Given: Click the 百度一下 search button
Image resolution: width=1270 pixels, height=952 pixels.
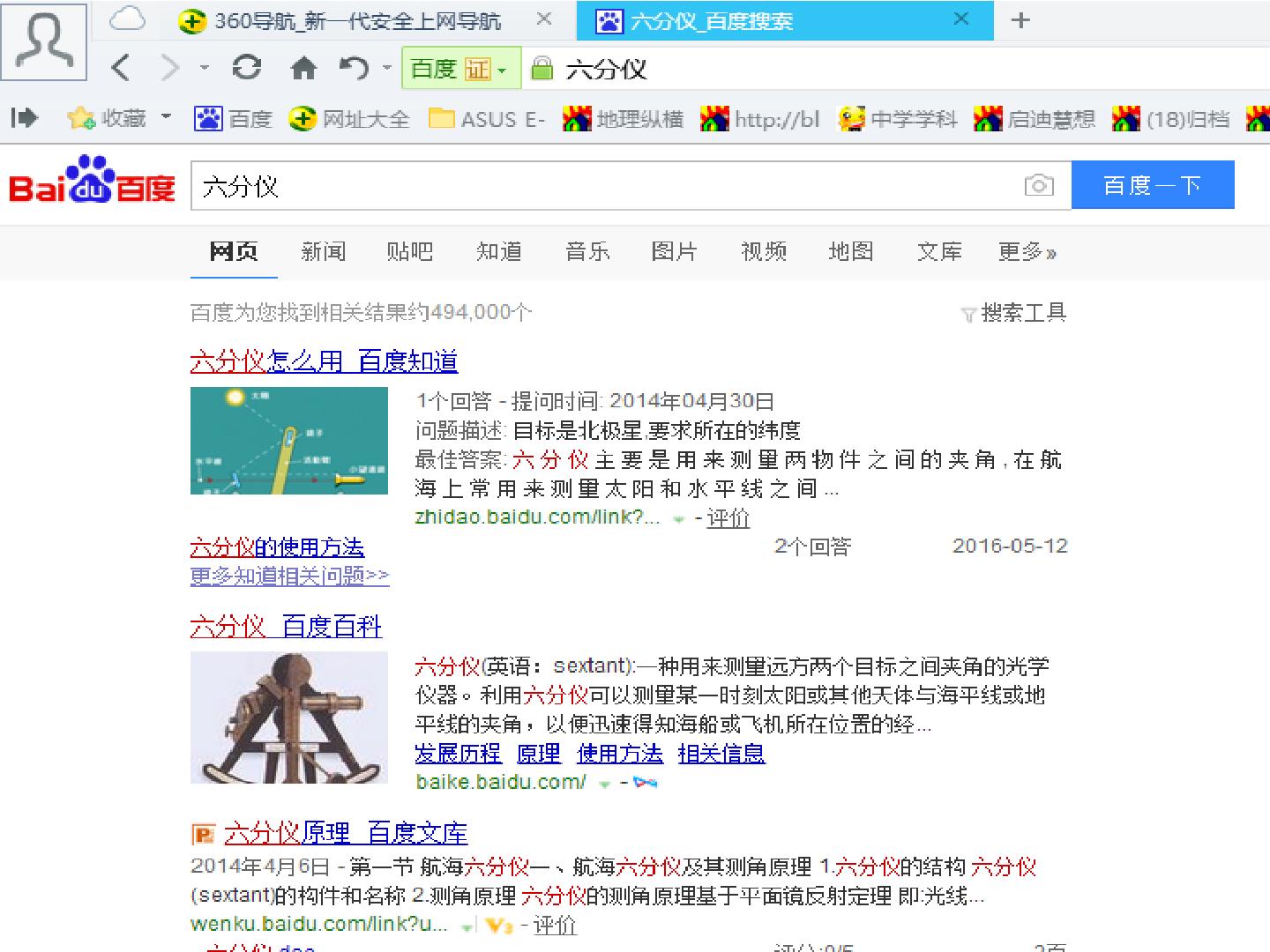Looking at the screenshot, I should [x=1153, y=185].
